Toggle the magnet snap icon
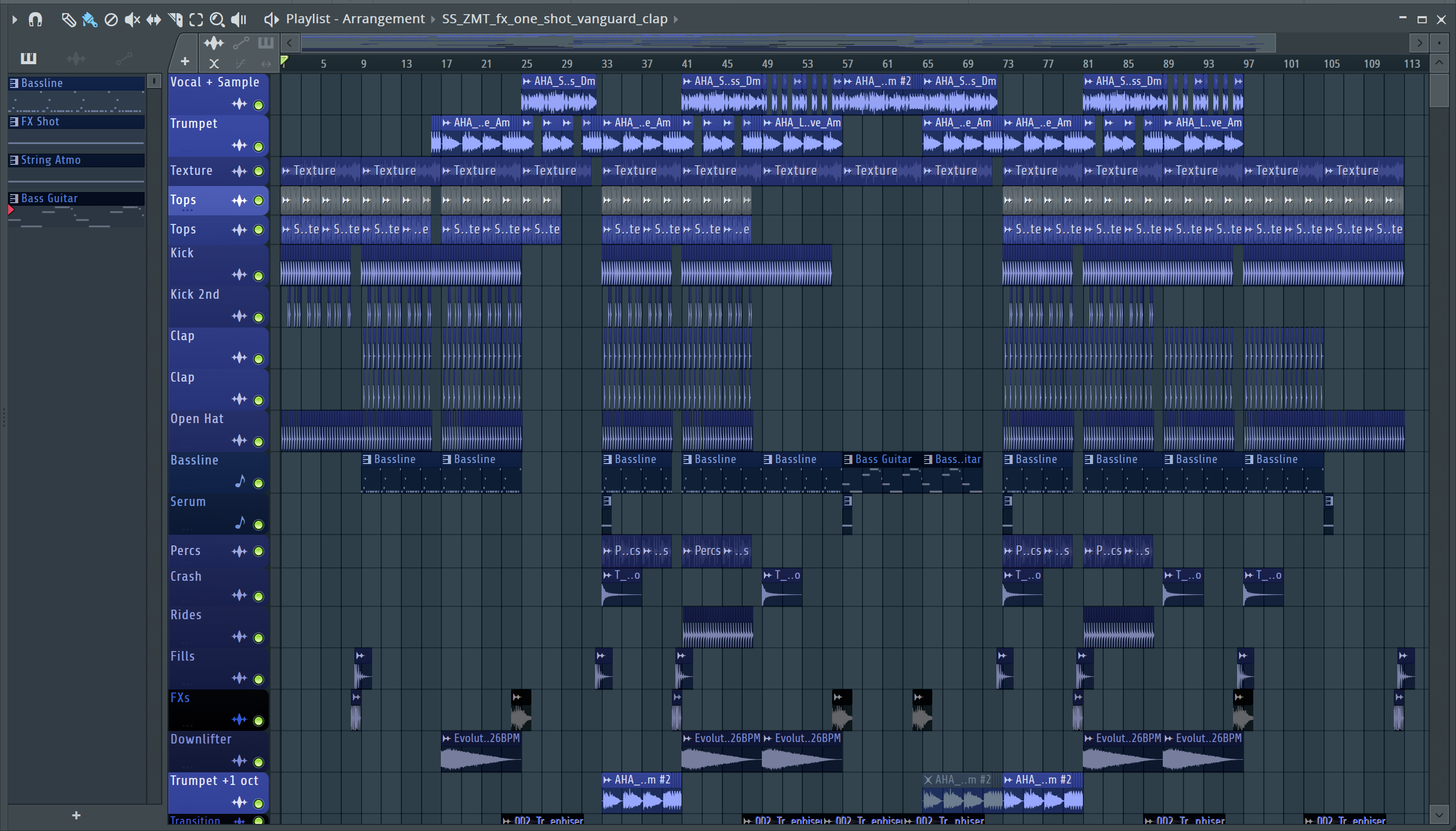 tap(35, 20)
